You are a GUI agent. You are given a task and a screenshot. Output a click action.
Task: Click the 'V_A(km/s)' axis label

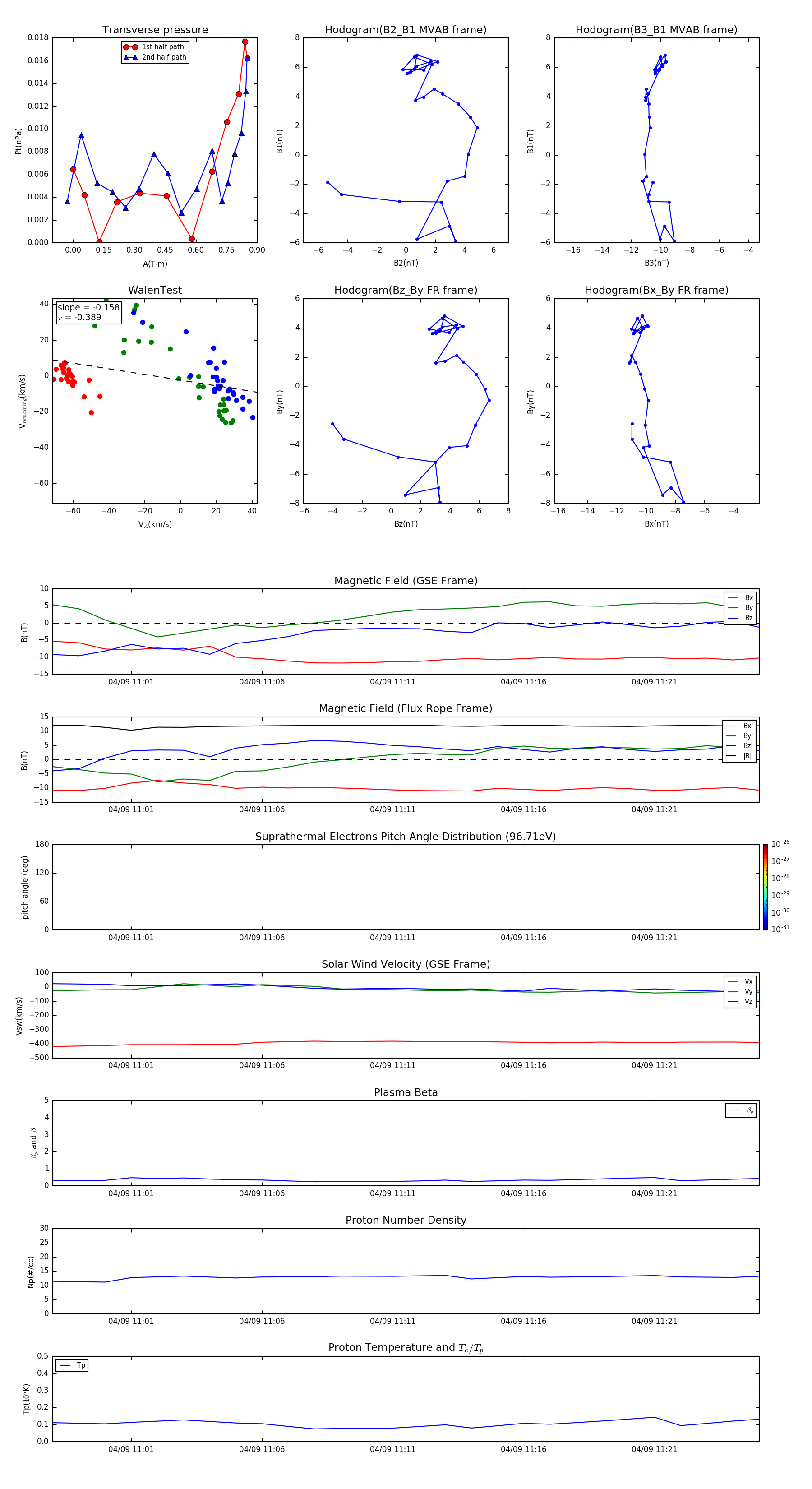click(155, 524)
